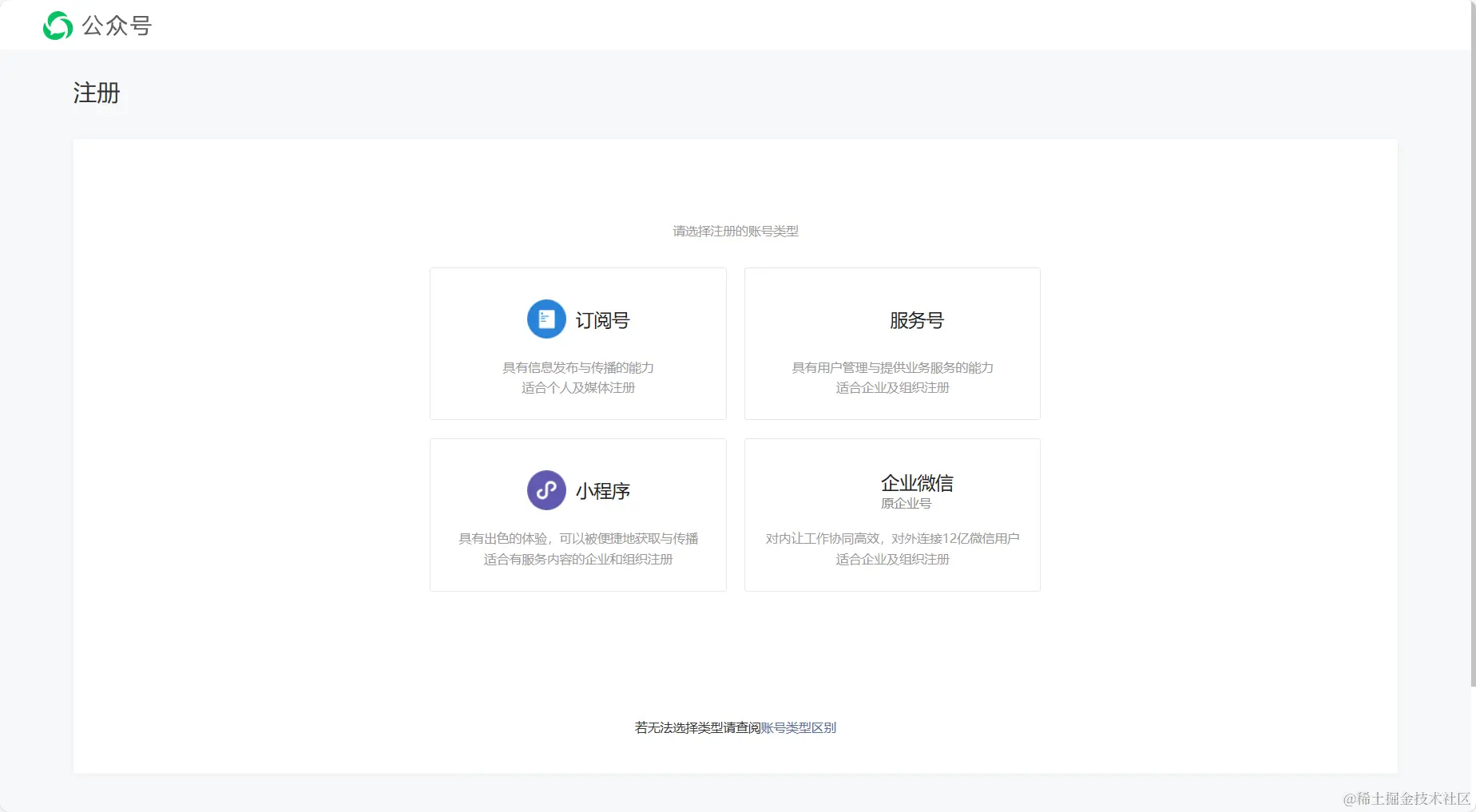Select the 企业微信 account type title
The image size is (1476, 812).
click(917, 483)
